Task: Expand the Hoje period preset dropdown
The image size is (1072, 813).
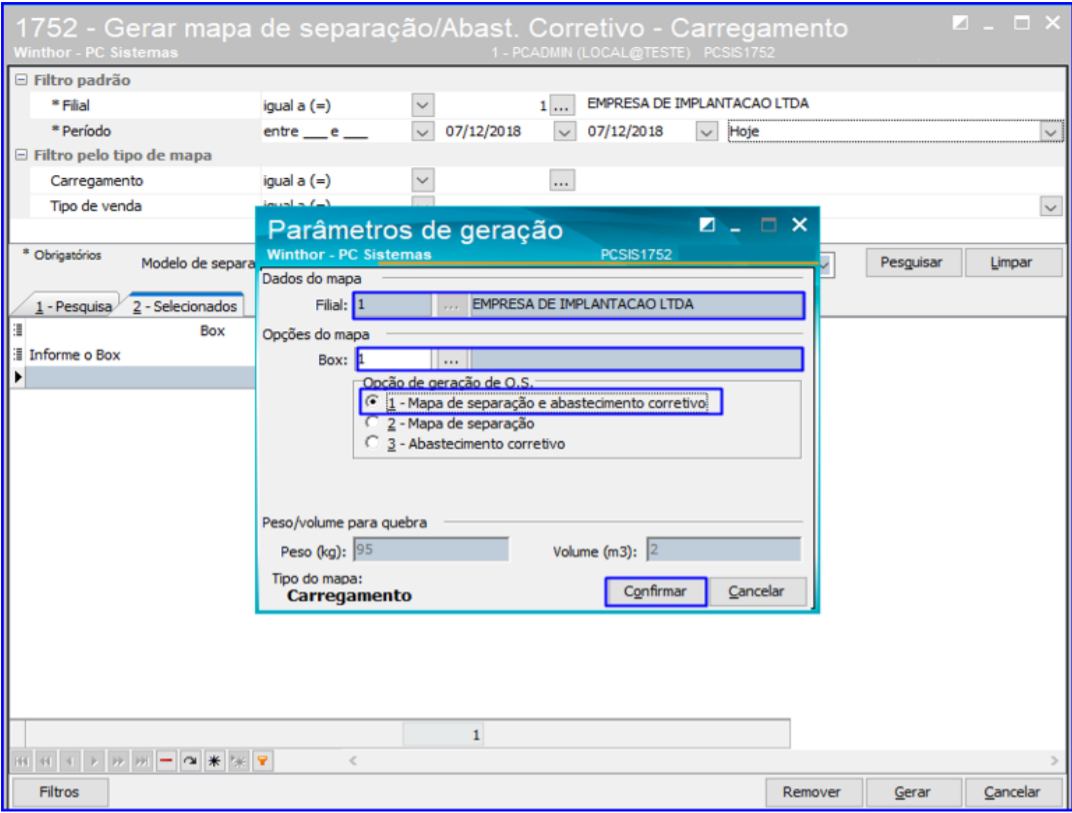Action: click(x=1050, y=131)
